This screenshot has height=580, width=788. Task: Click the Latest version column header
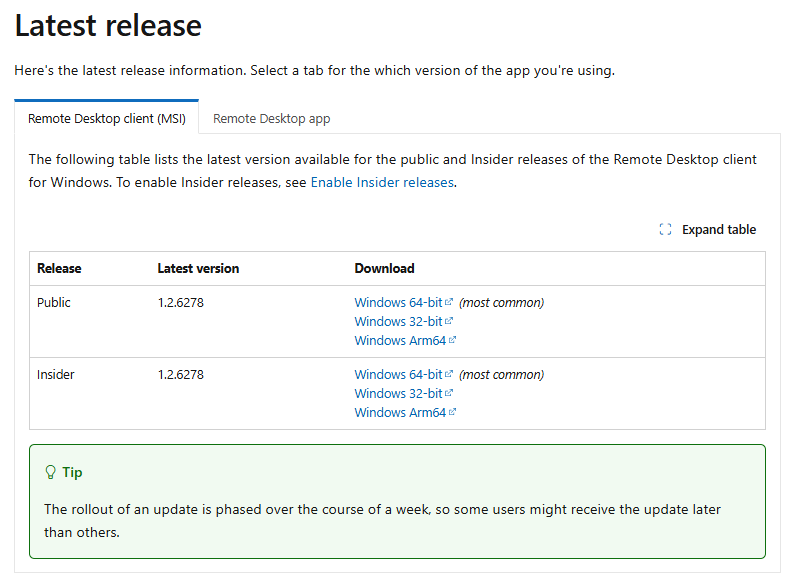[198, 268]
